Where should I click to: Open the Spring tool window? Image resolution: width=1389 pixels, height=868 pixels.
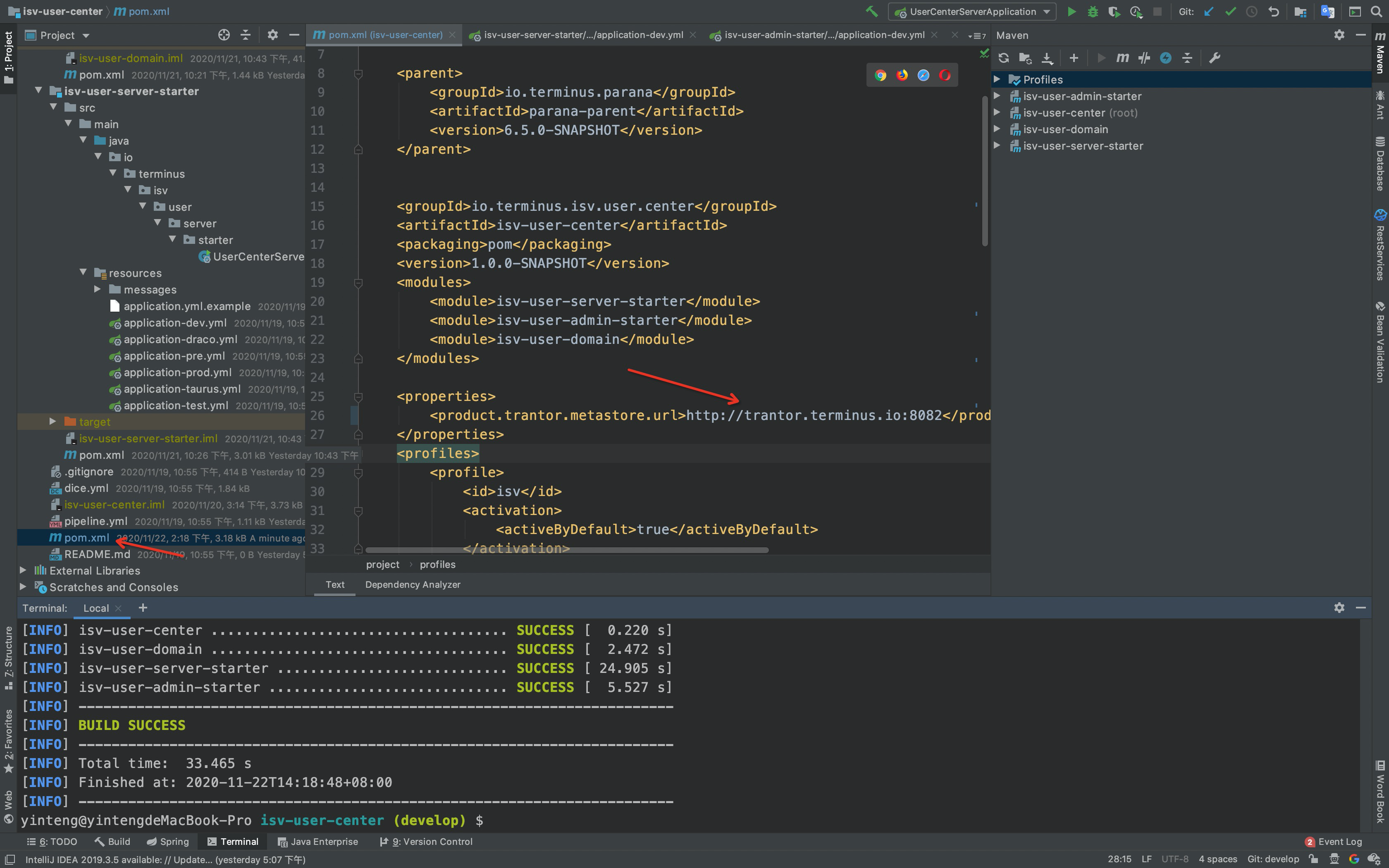(167, 842)
